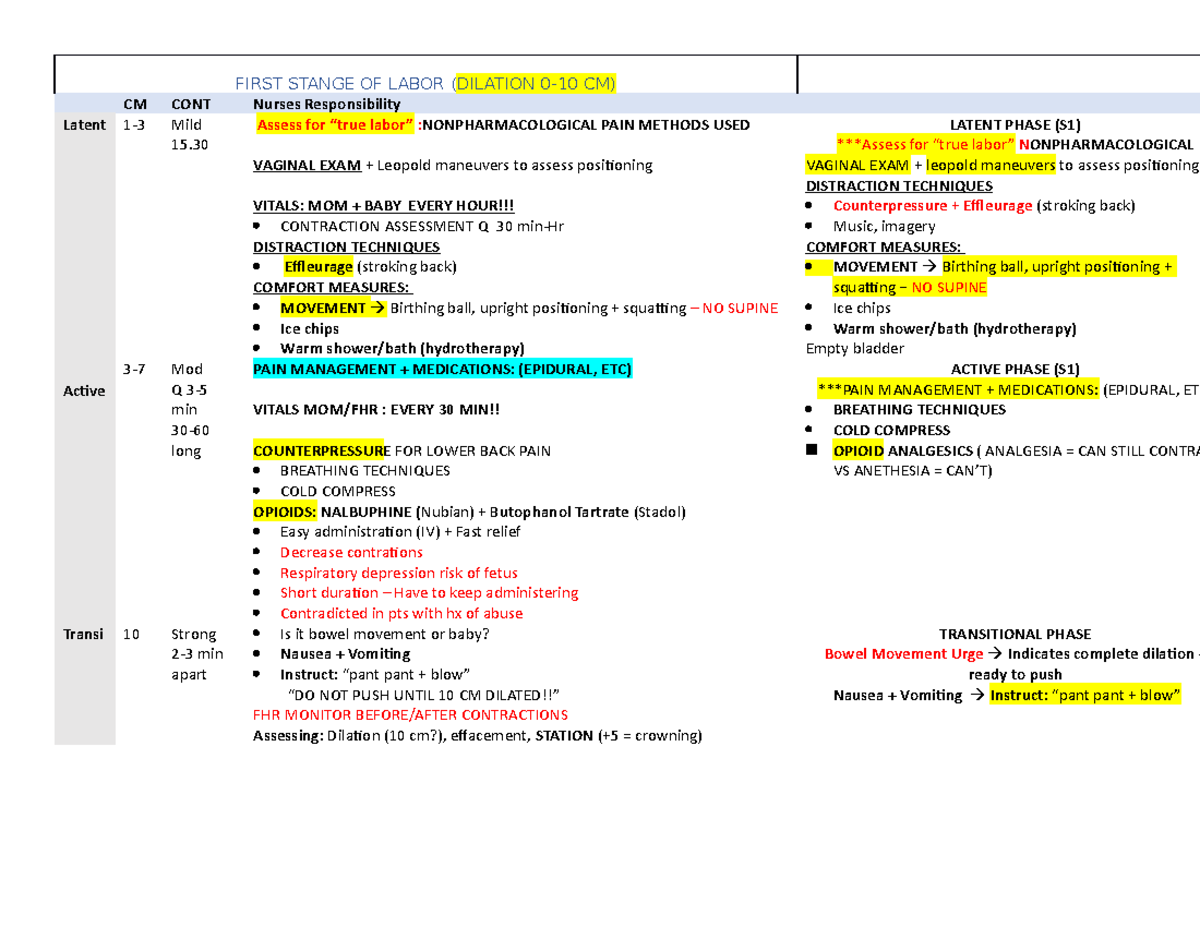Click the underlined "VAGINAL EXAM" heading

[308, 165]
